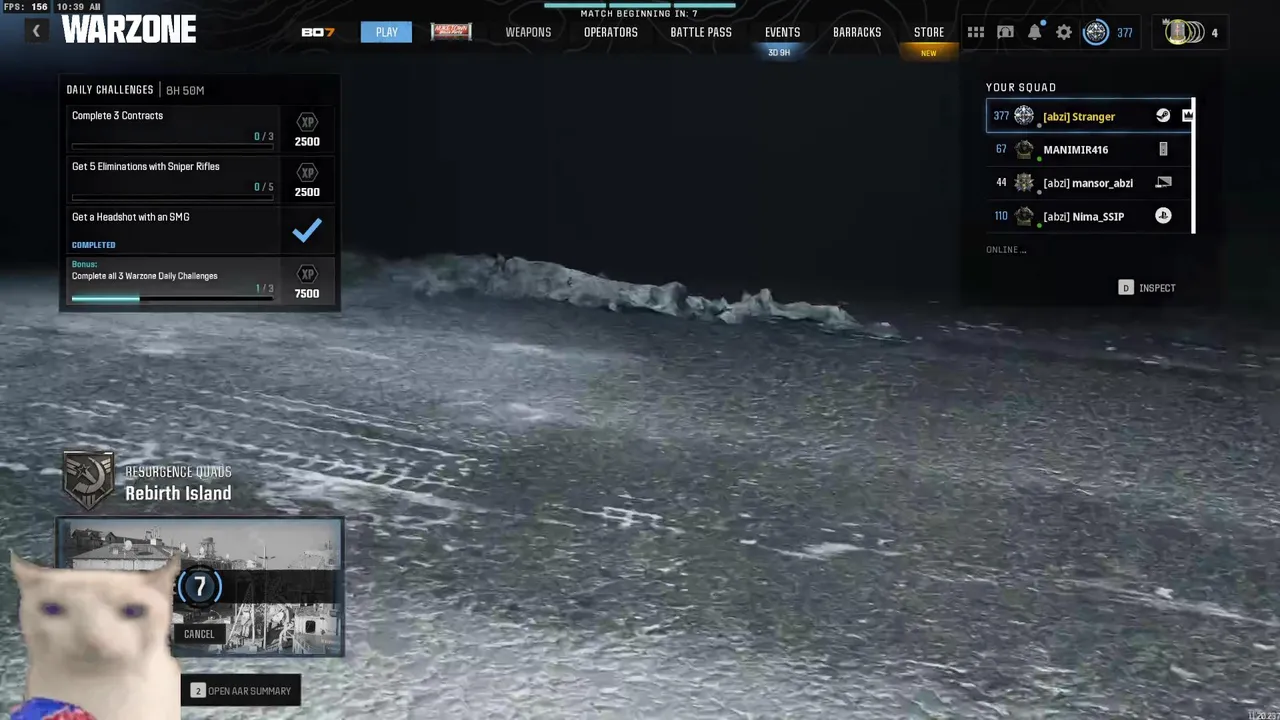Open the social headset icon

pos(1006,32)
